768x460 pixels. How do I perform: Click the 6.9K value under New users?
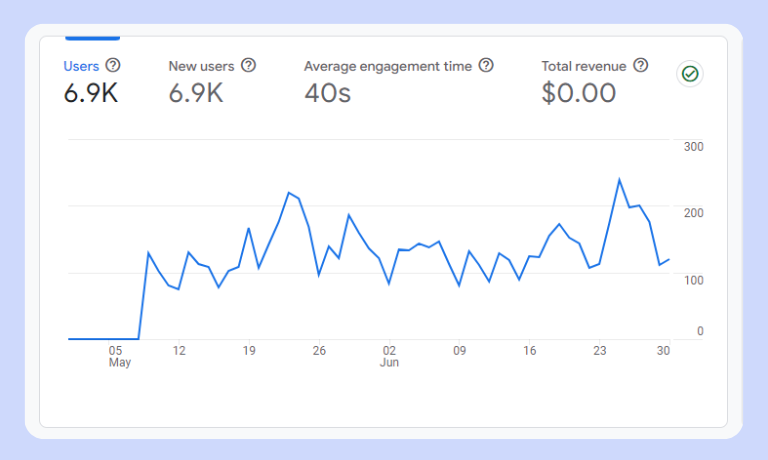tap(196, 94)
